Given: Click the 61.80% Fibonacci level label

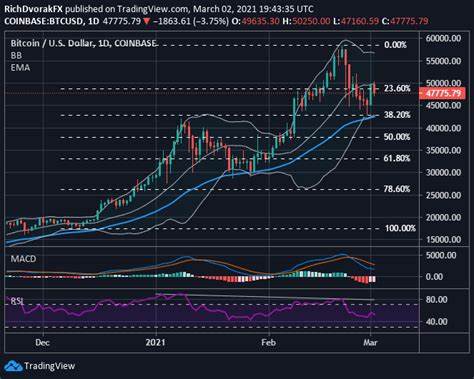Looking at the screenshot, I should (x=397, y=158).
